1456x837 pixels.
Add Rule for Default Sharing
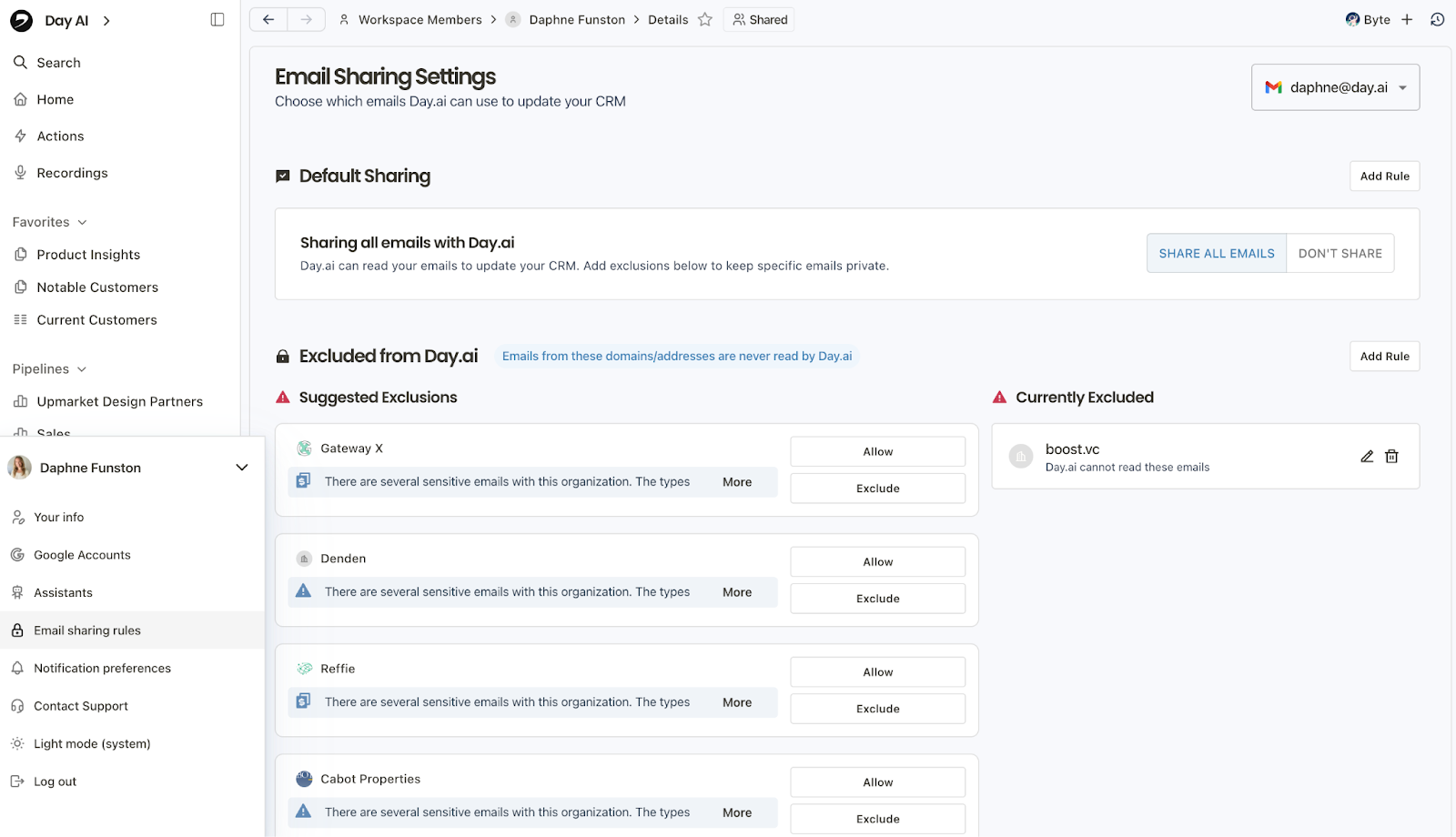click(x=1384, y=176)
